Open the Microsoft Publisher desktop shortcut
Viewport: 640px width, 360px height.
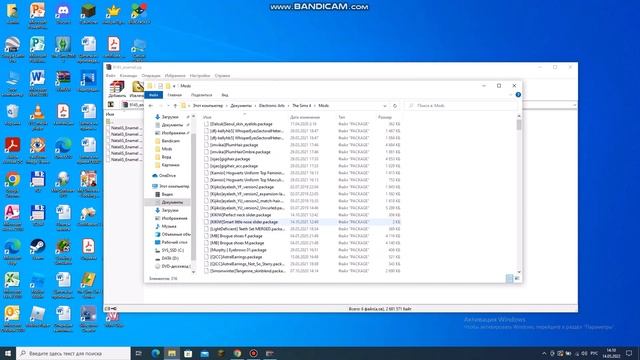tap(38, 49)
